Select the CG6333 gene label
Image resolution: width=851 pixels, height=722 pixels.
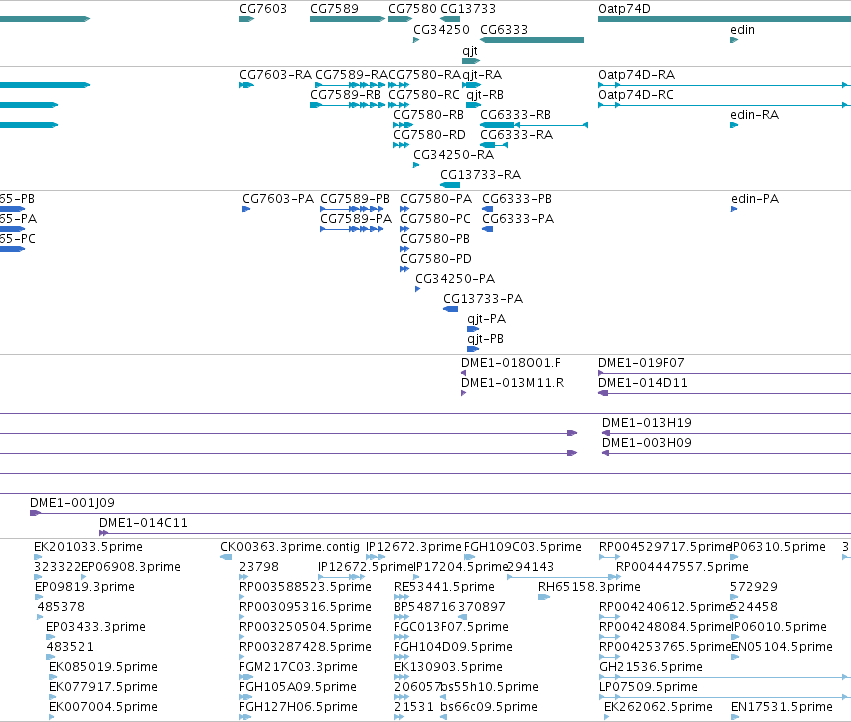(x=504, y=29)
